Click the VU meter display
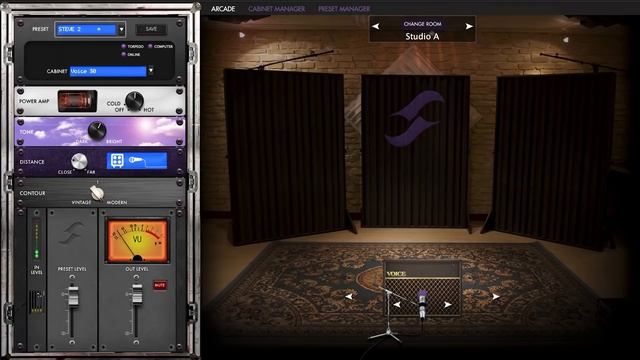640x360 pixels. pos(137,241)
